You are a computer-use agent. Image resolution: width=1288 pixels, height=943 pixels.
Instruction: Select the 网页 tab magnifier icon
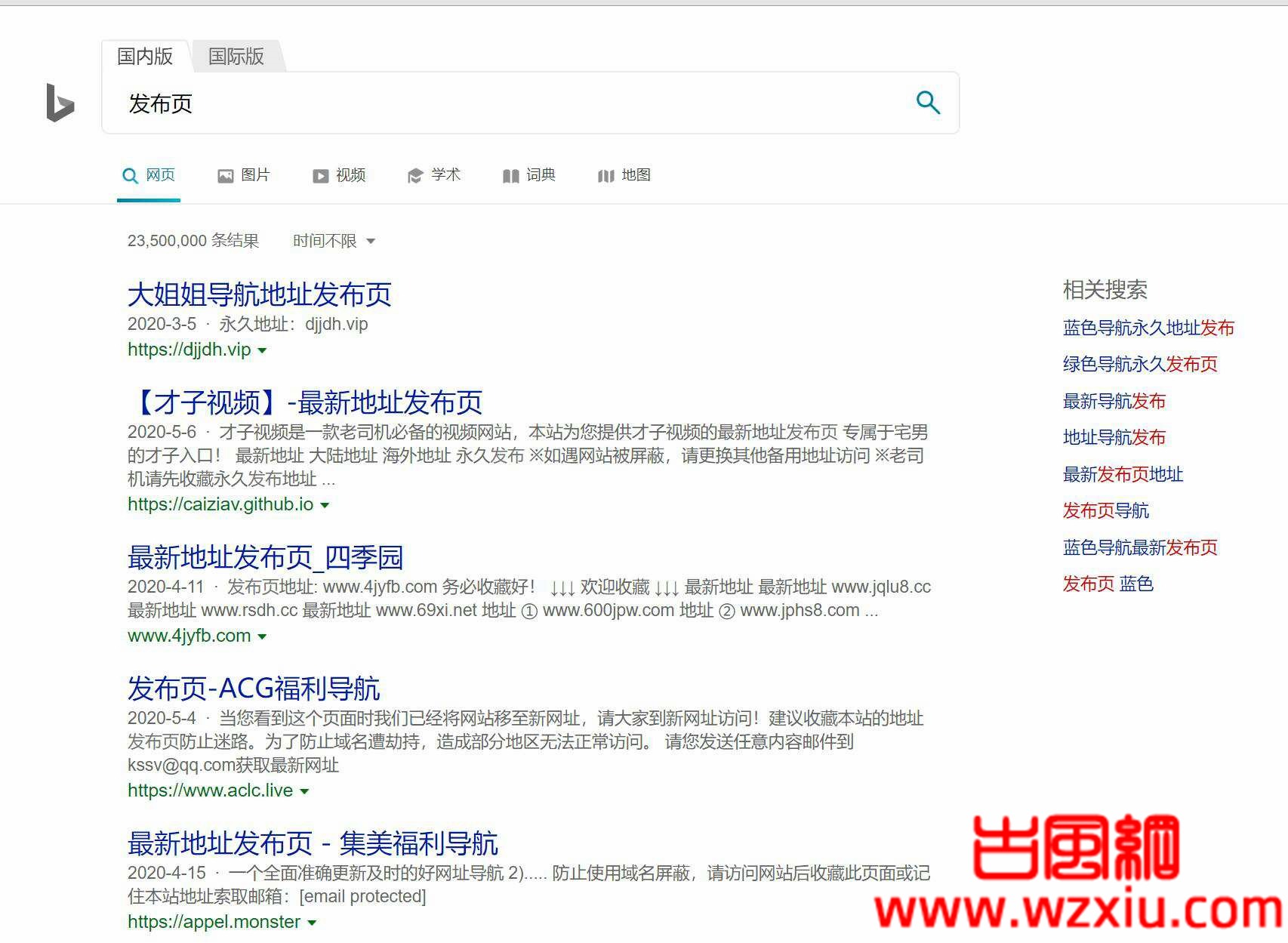click(130, 176)
